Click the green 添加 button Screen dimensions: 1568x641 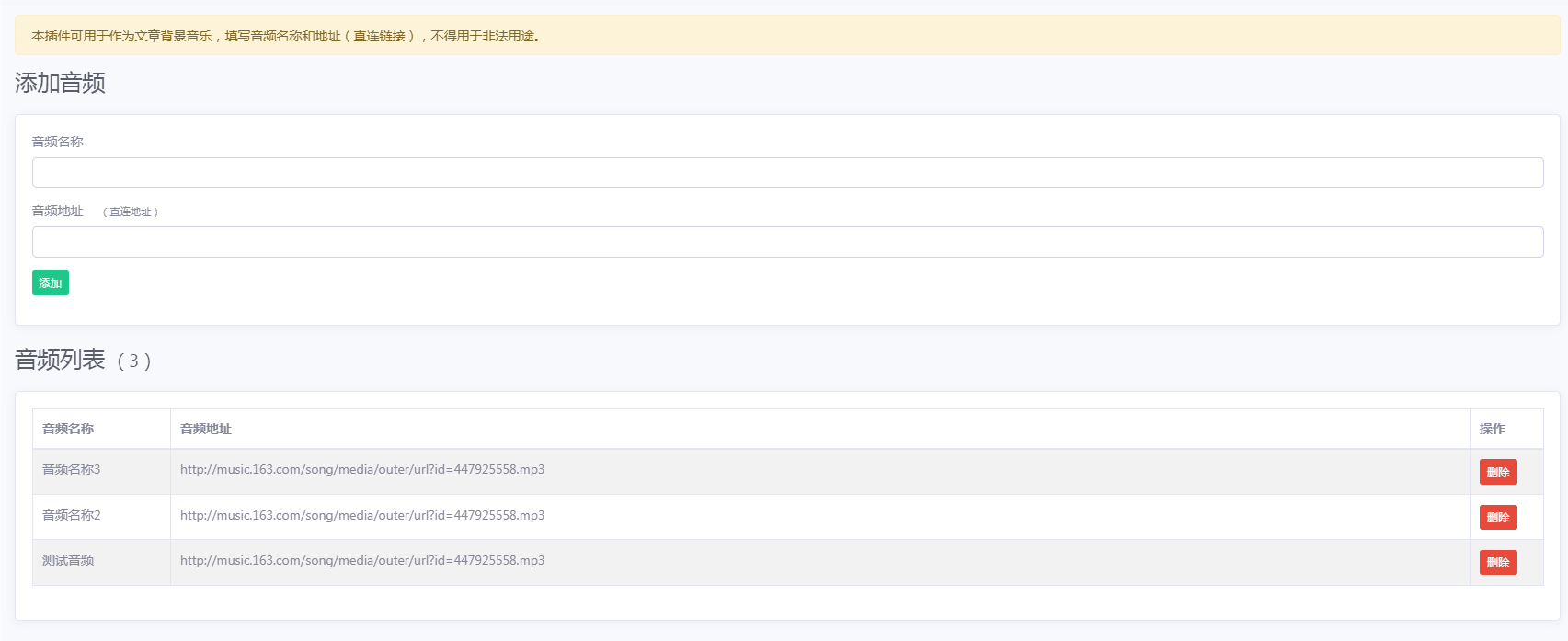[51, 282]
